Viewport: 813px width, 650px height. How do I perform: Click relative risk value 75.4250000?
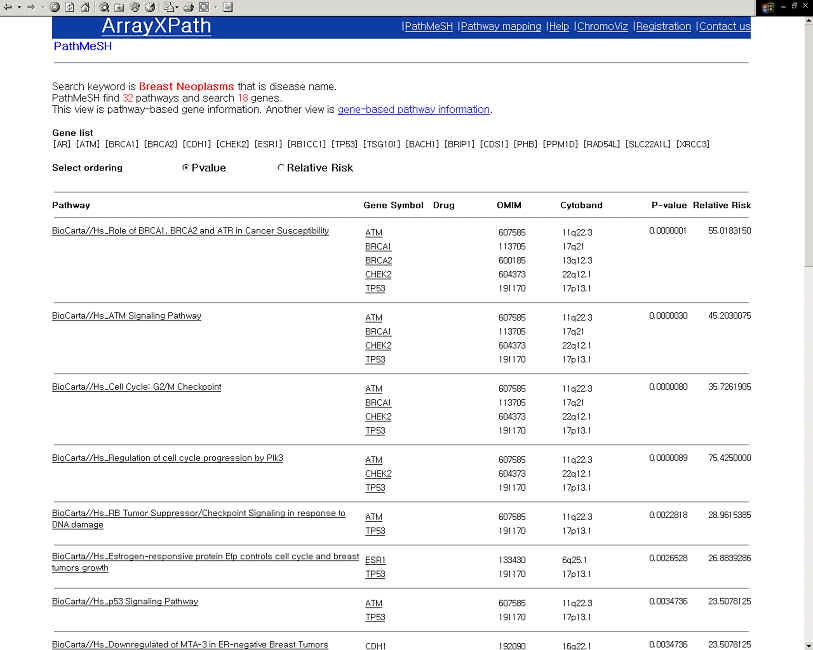[x=730, y=458]
